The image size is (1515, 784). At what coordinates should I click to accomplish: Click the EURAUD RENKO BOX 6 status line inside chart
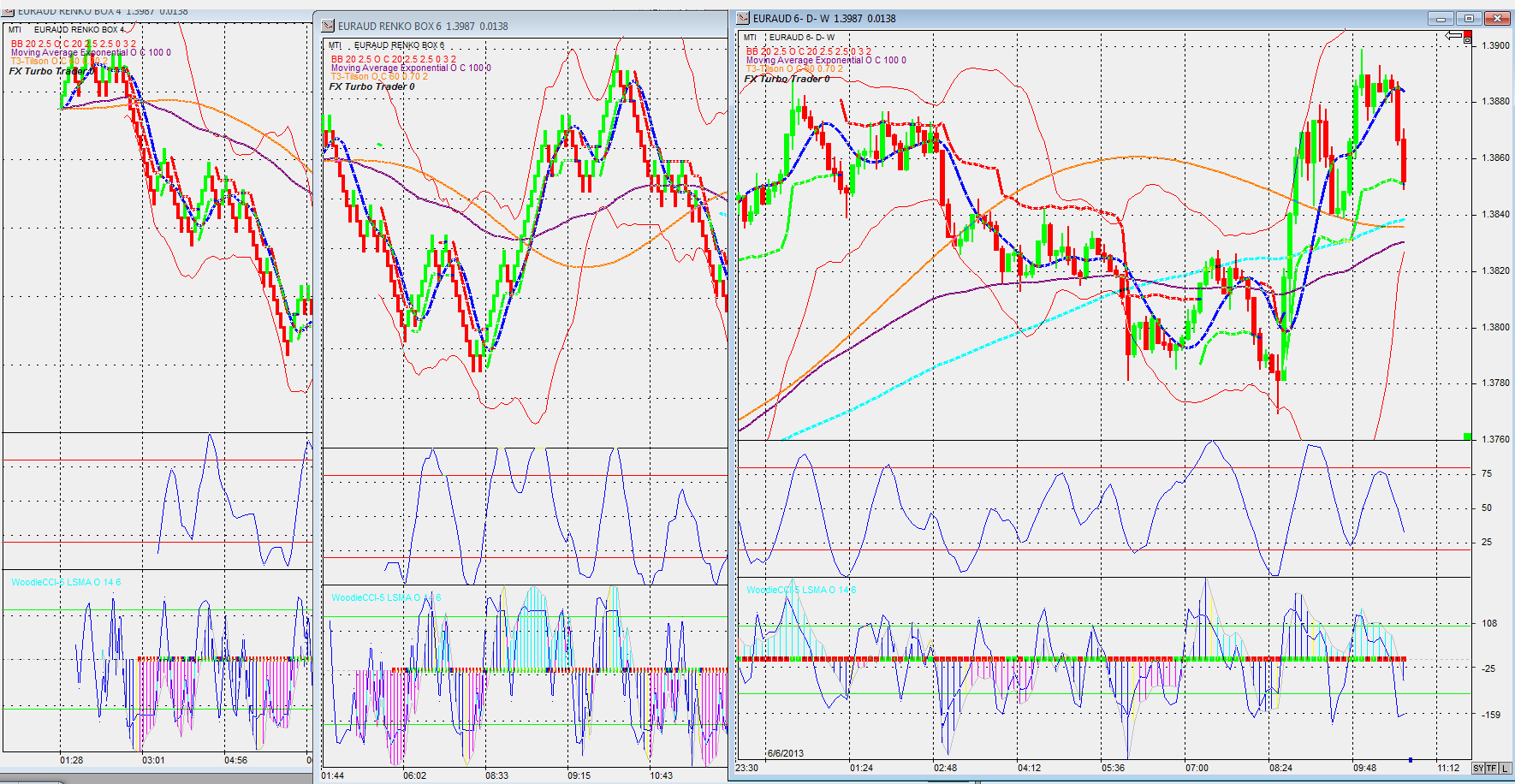tap(400, 45)
